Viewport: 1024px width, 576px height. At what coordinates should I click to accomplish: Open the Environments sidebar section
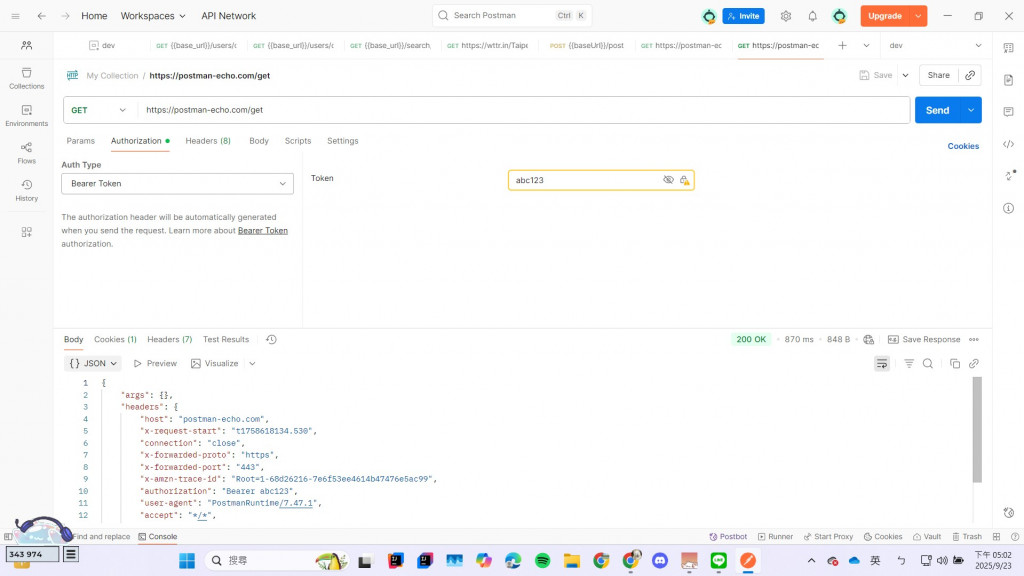[27, 115]
